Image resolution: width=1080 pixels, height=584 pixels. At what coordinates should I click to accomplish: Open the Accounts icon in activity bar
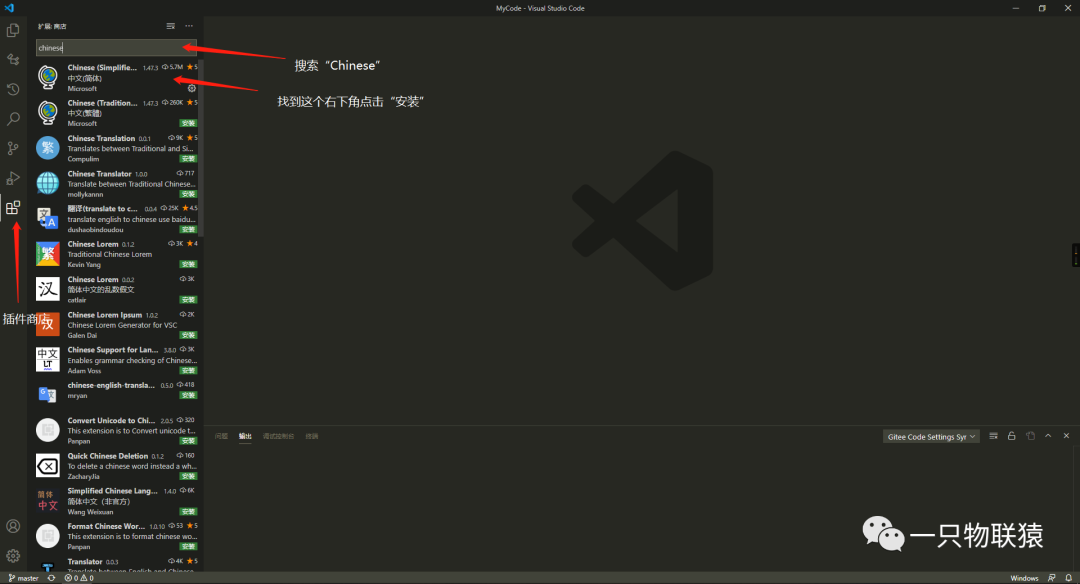(x=13, y=526)
